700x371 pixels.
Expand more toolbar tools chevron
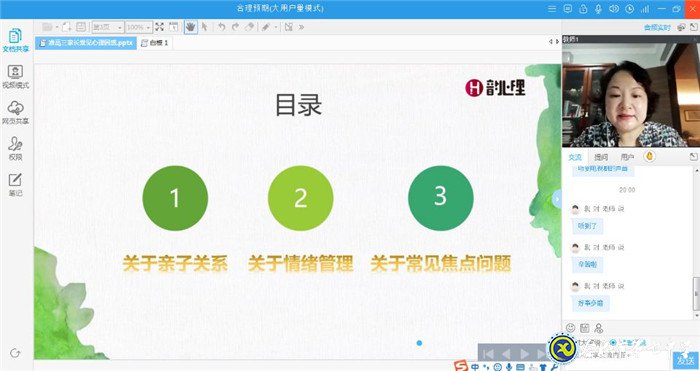(x=301, y=27)
